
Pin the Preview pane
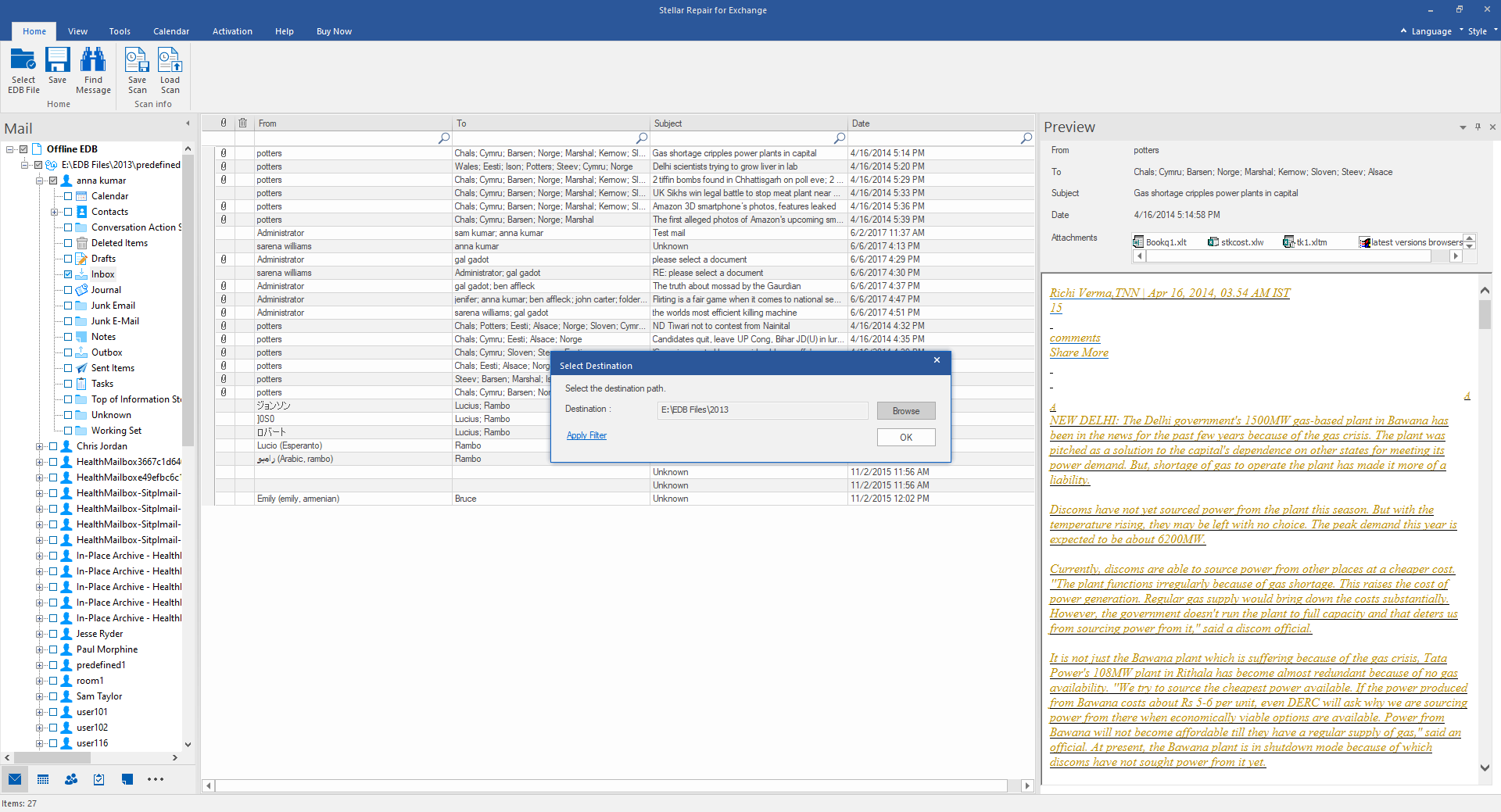(1478, 127)
